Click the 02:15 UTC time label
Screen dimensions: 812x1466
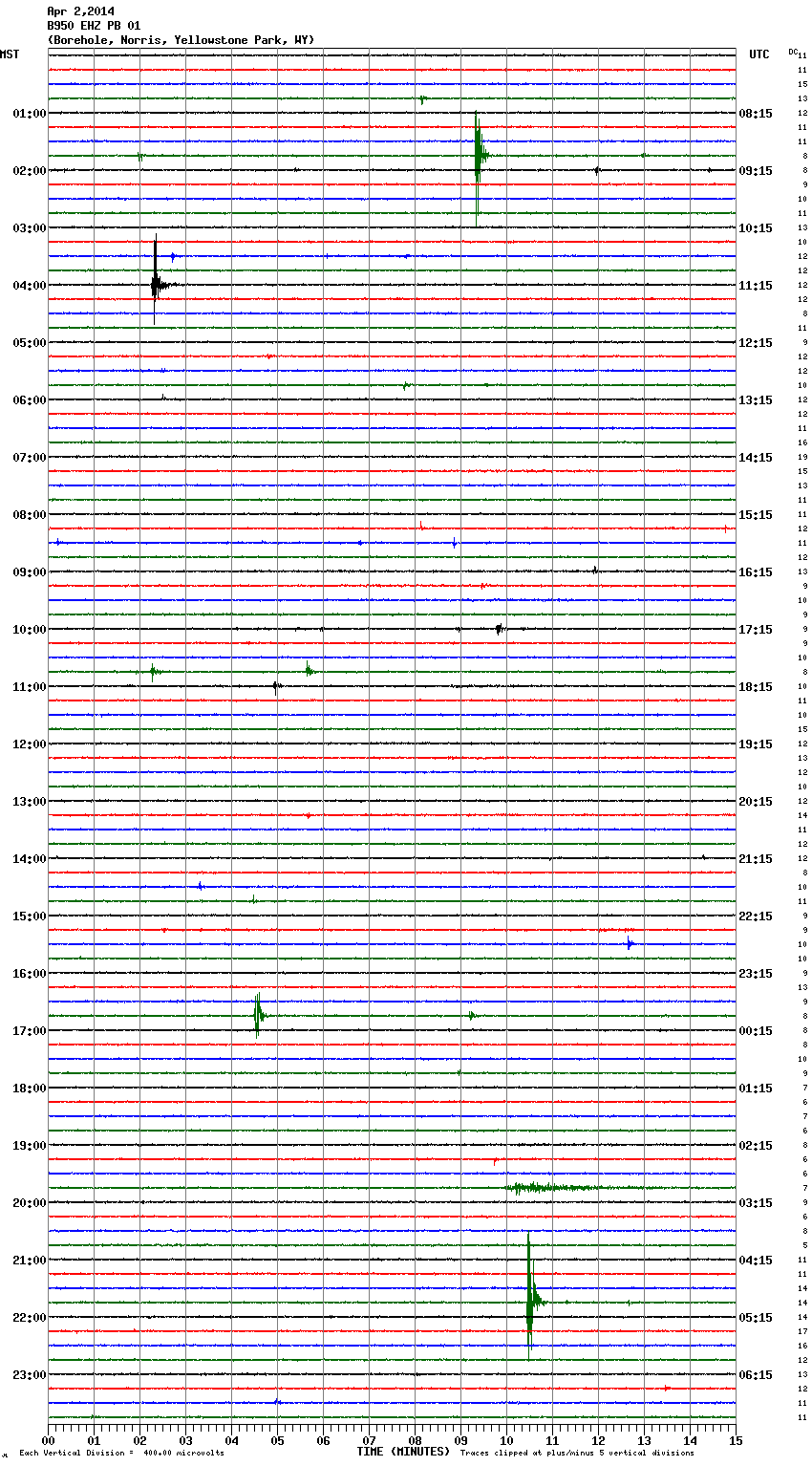pos(756,1146)
